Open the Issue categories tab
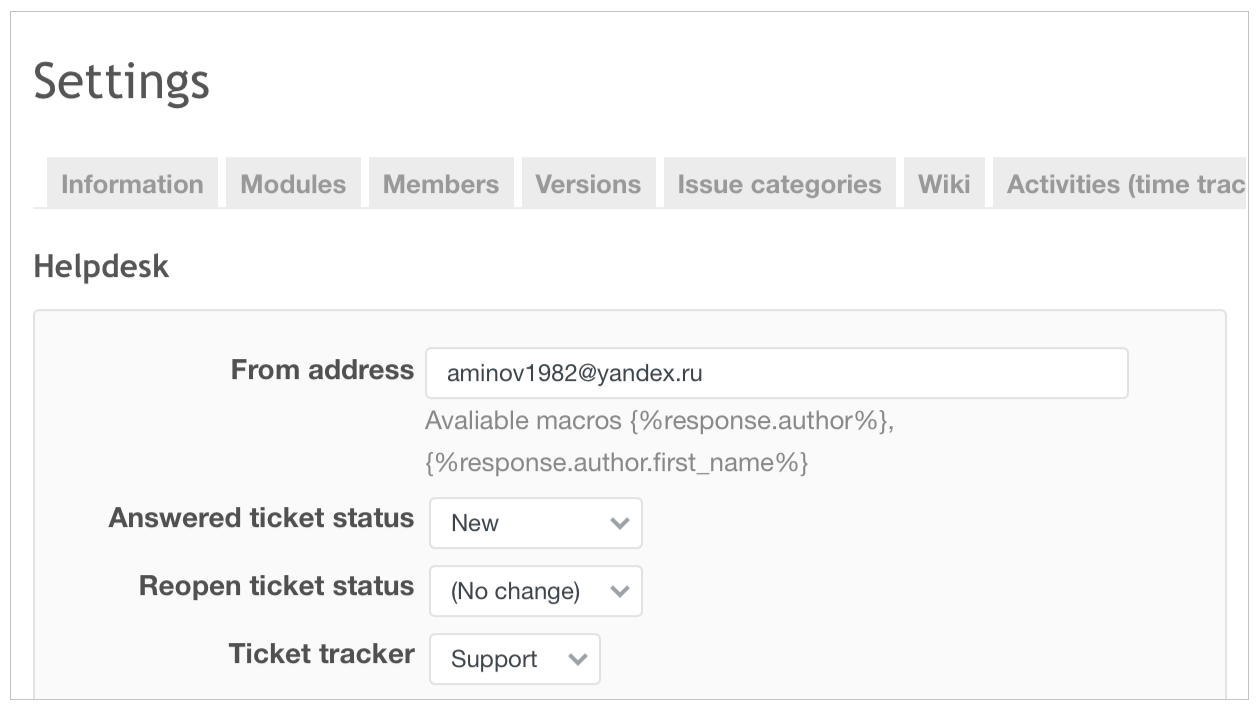1260x712 pixels. click(x=779, y=183)
